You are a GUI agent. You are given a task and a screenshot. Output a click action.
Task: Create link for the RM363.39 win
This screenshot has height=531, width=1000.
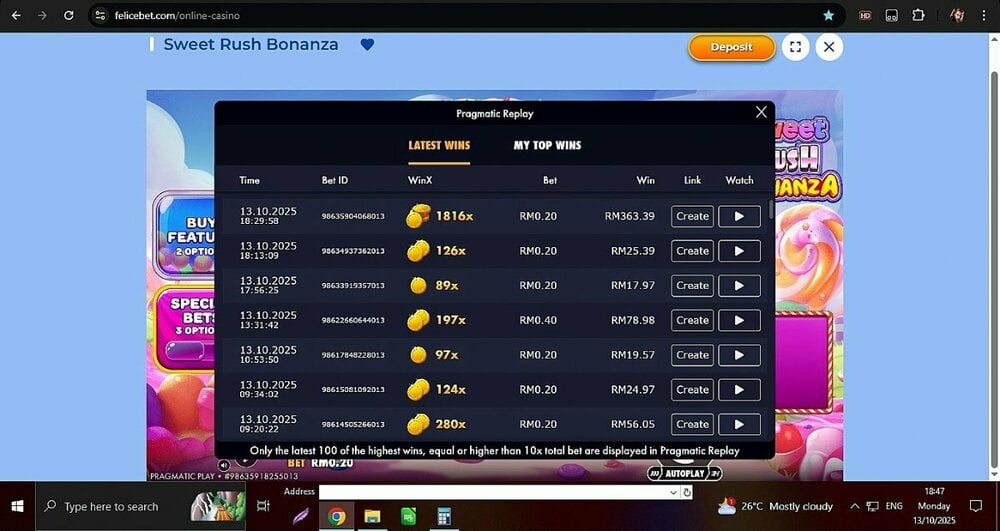pyautogui.click(x=692, y=216)
